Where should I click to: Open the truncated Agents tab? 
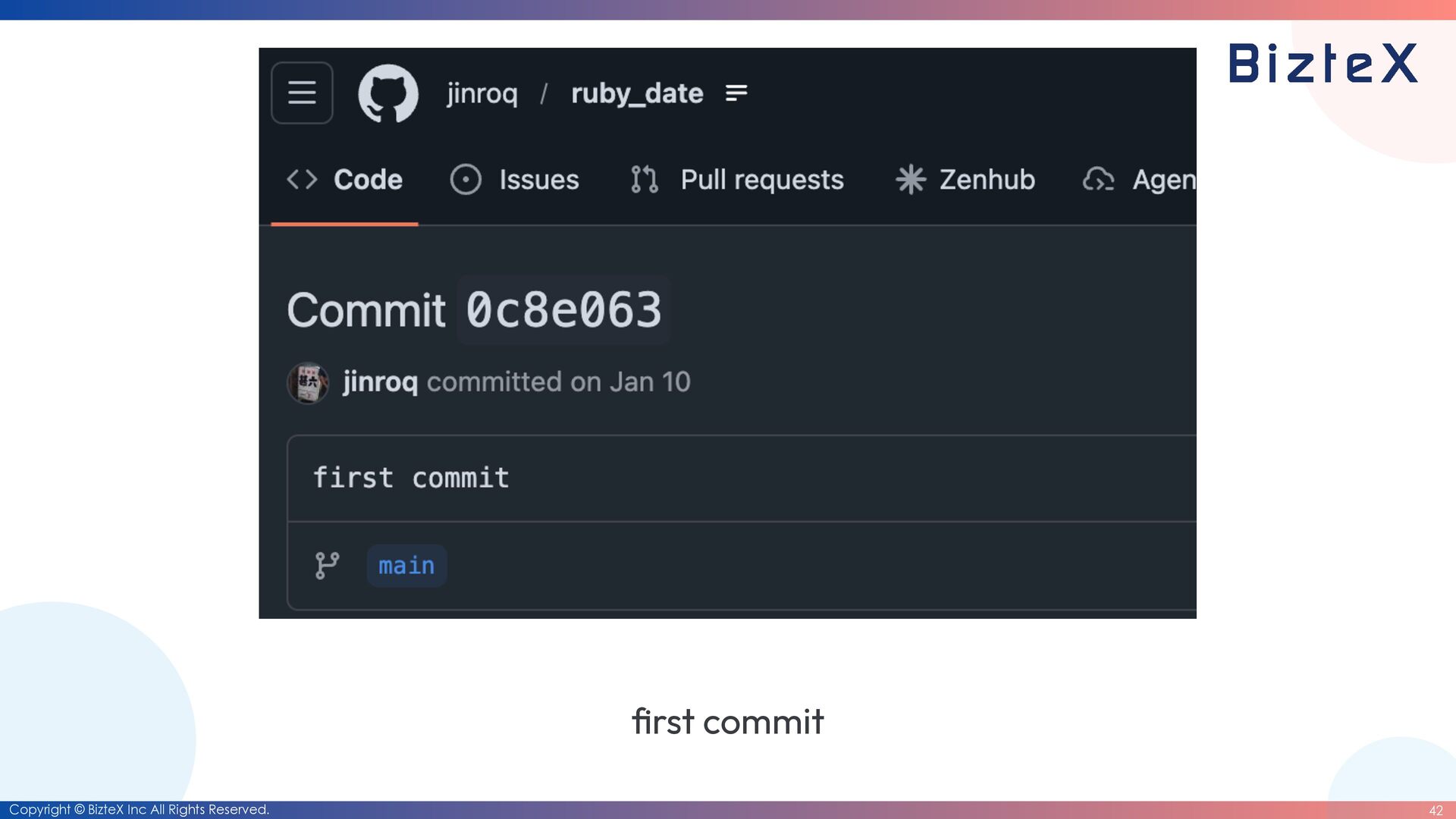(x=1163, y=180)
